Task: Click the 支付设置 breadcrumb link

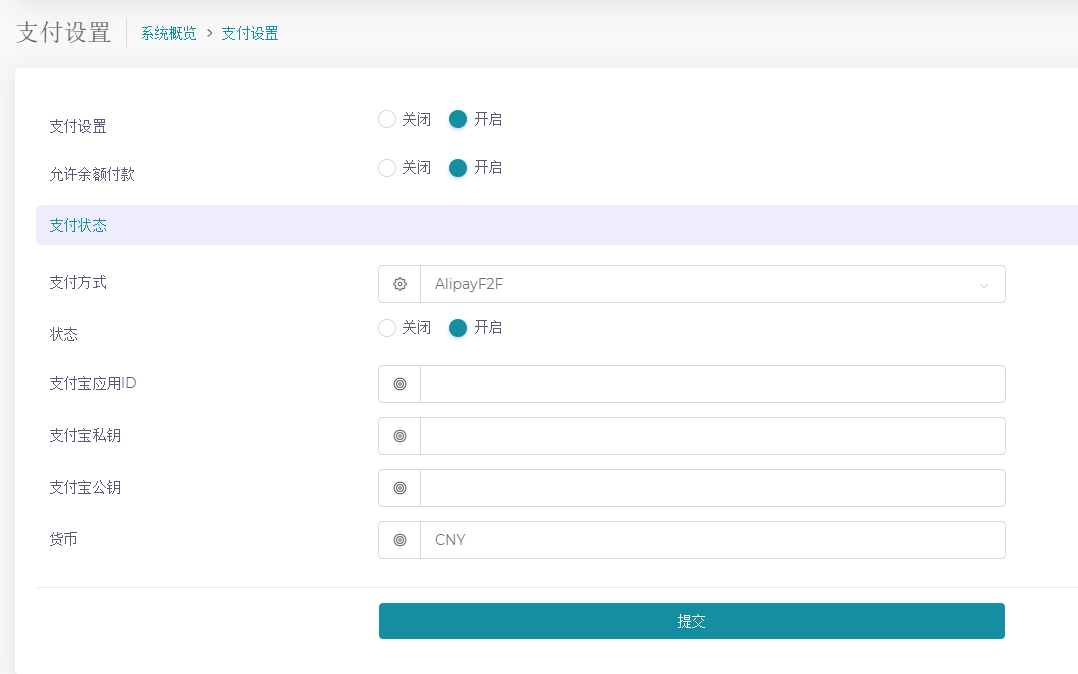Action: [250, 32]
